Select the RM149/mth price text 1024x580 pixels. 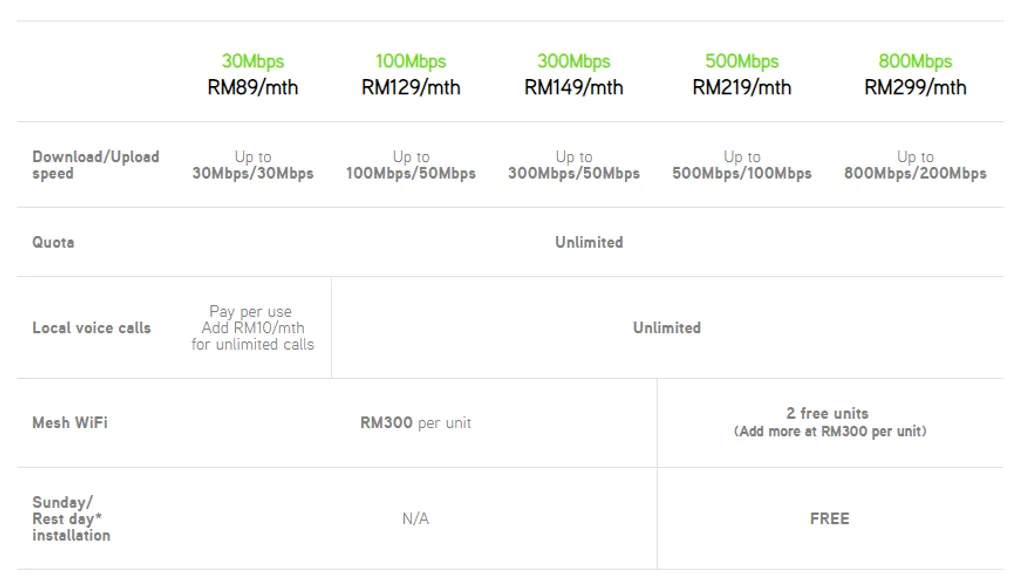pos(574,88)
